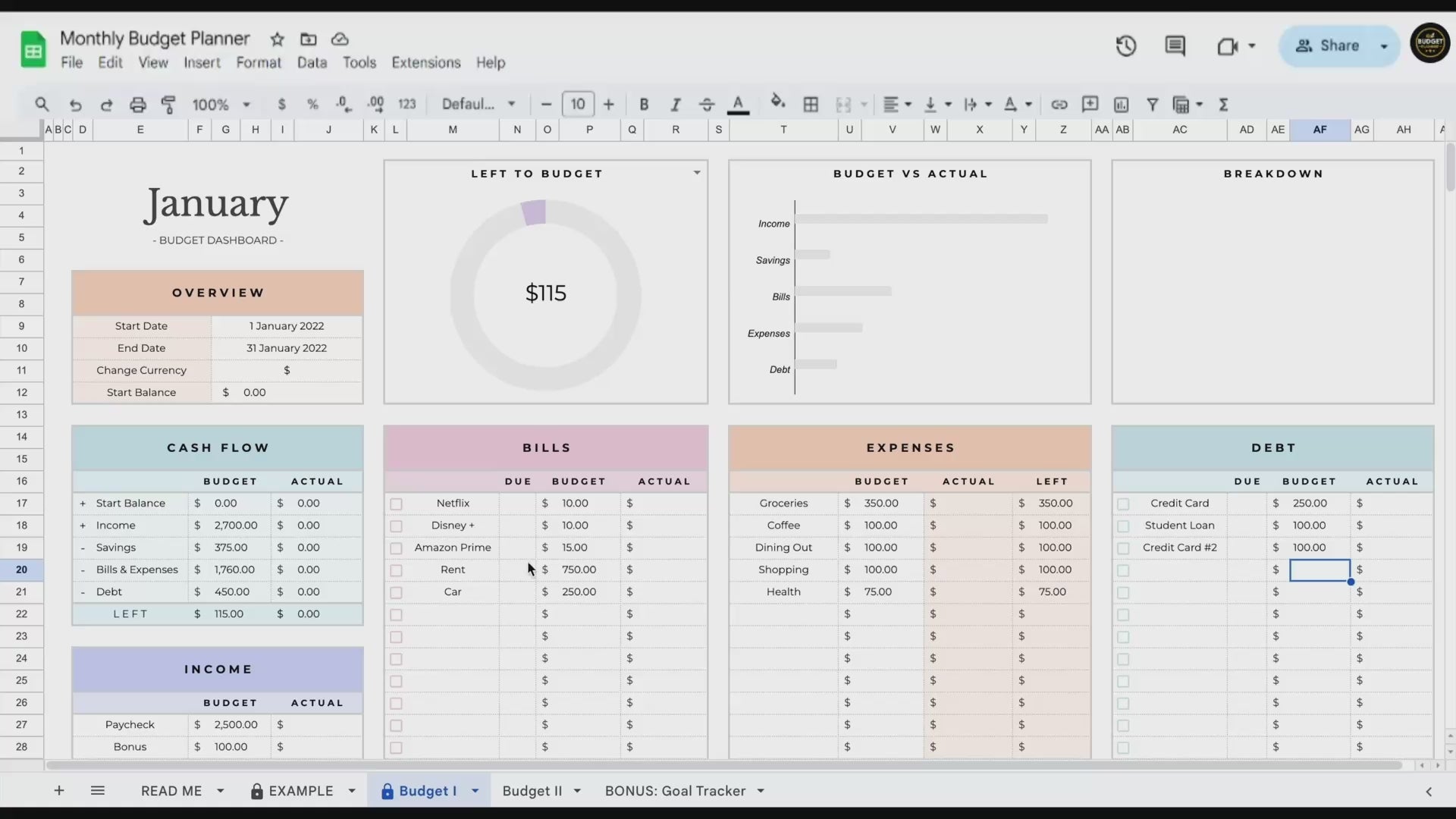Mark the Student Loan debt checkbox
This screenshot has height=819, width=1456.
1123,526
